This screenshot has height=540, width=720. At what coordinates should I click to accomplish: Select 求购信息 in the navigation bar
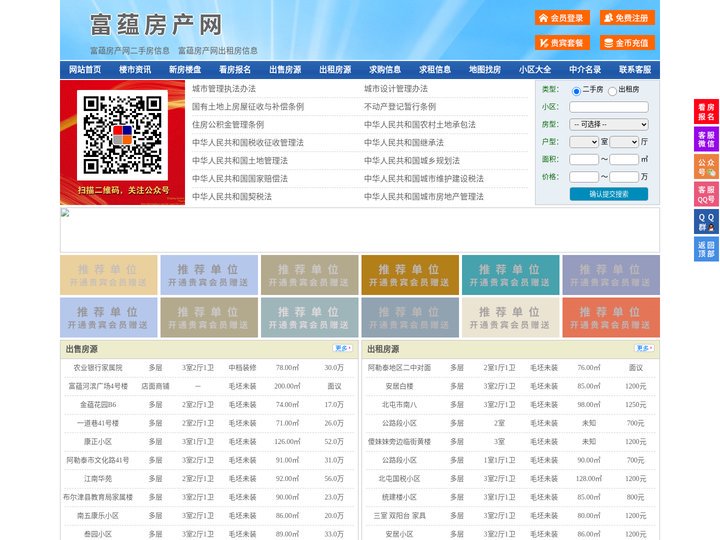tap(385, 70)
